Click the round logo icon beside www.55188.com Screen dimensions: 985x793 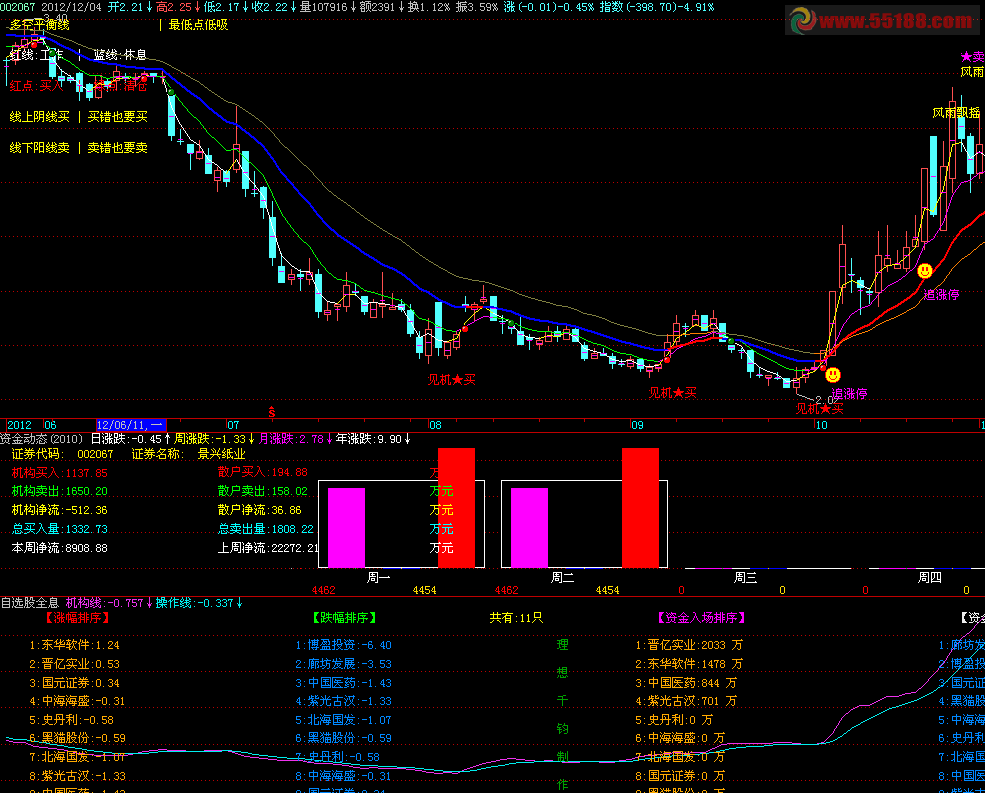point(802,22)
